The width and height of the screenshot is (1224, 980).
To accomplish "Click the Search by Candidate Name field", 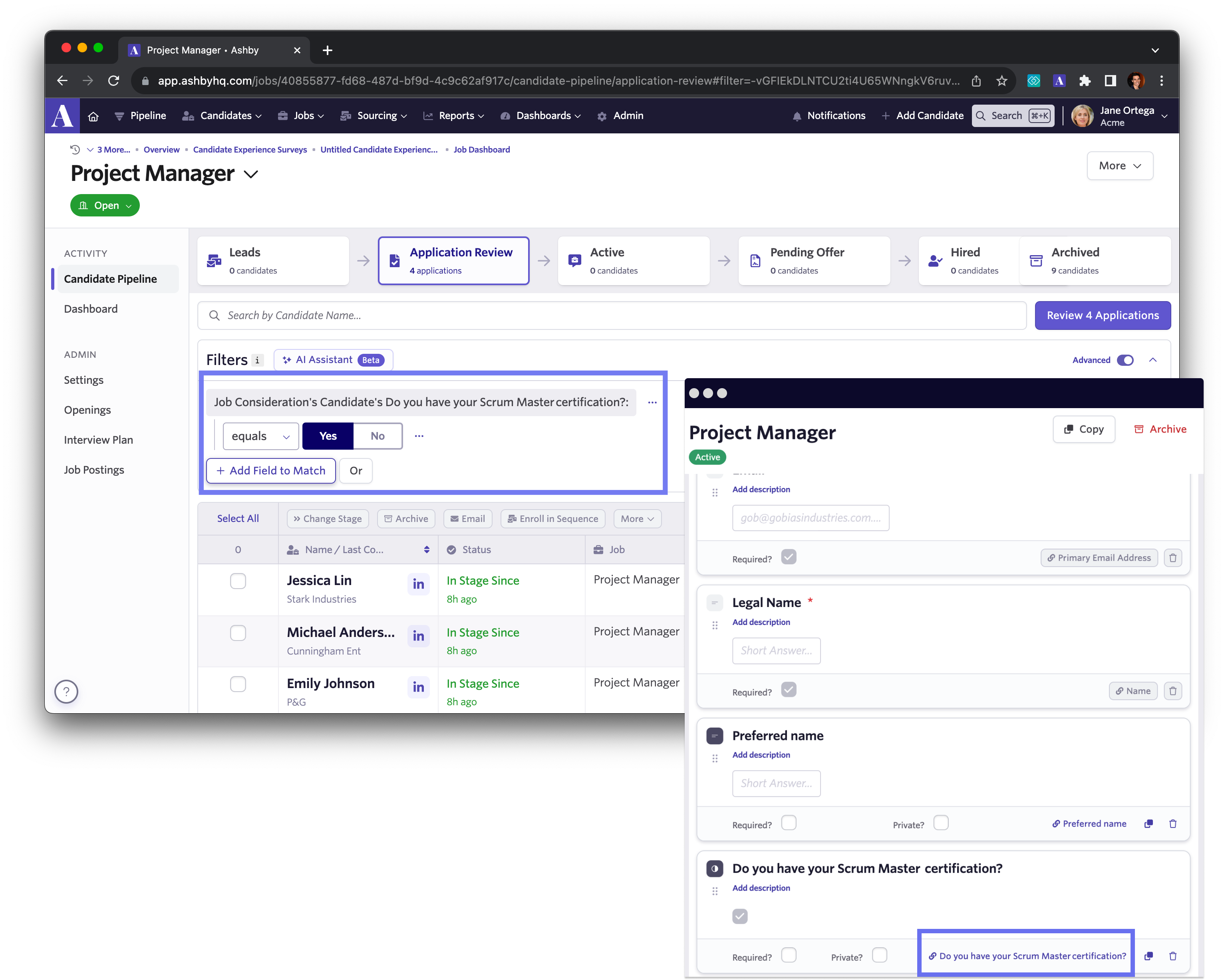I will [x=612, y=315].
